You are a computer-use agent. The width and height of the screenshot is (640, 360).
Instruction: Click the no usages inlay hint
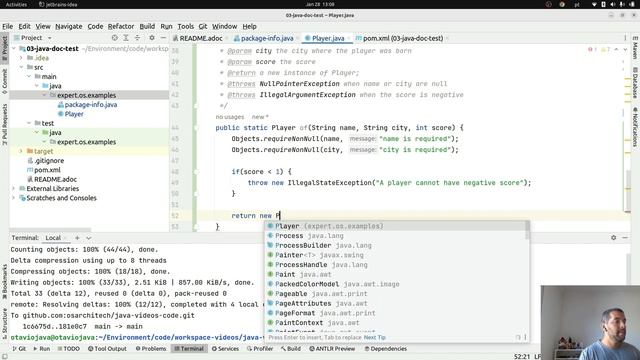[230, 117]
